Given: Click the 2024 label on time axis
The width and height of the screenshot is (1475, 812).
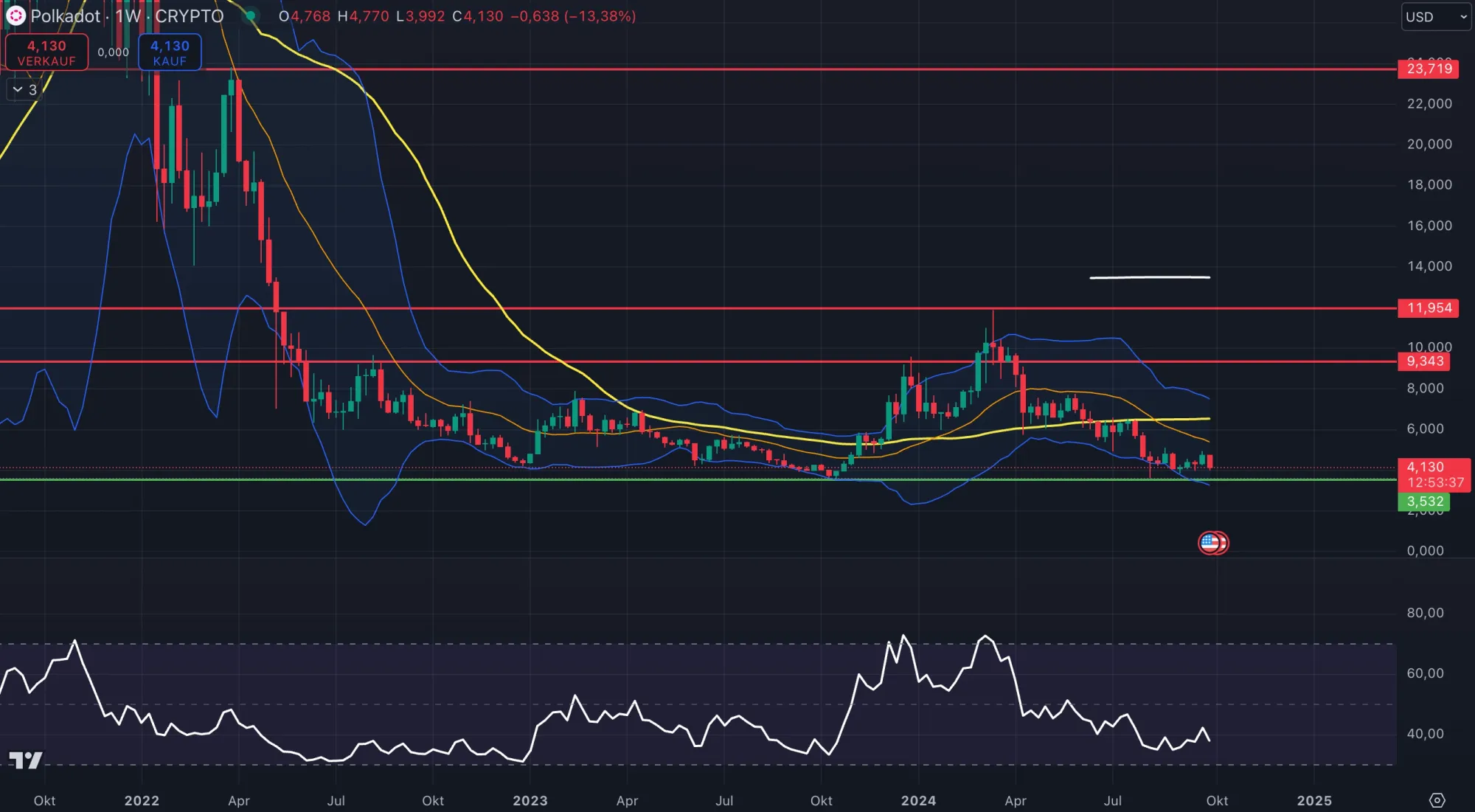Looking at the screenshot, I should [918, 800].
